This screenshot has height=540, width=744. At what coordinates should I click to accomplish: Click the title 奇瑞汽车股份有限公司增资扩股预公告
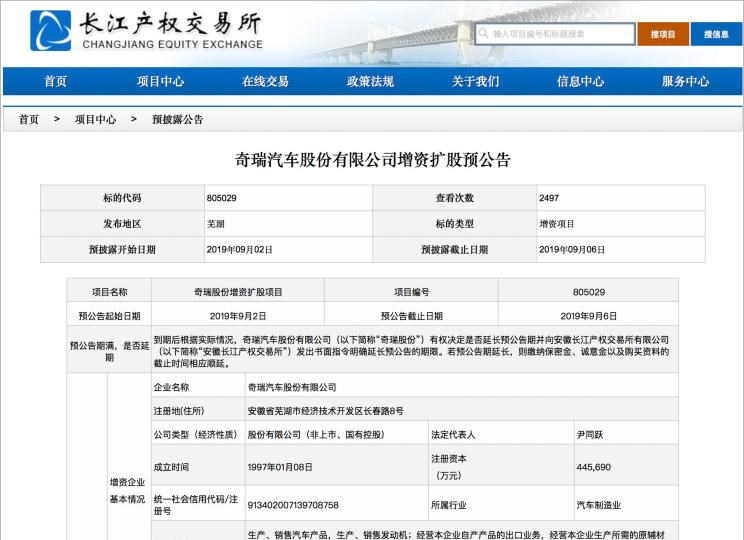pyautogui.click(x=372, y=159)
